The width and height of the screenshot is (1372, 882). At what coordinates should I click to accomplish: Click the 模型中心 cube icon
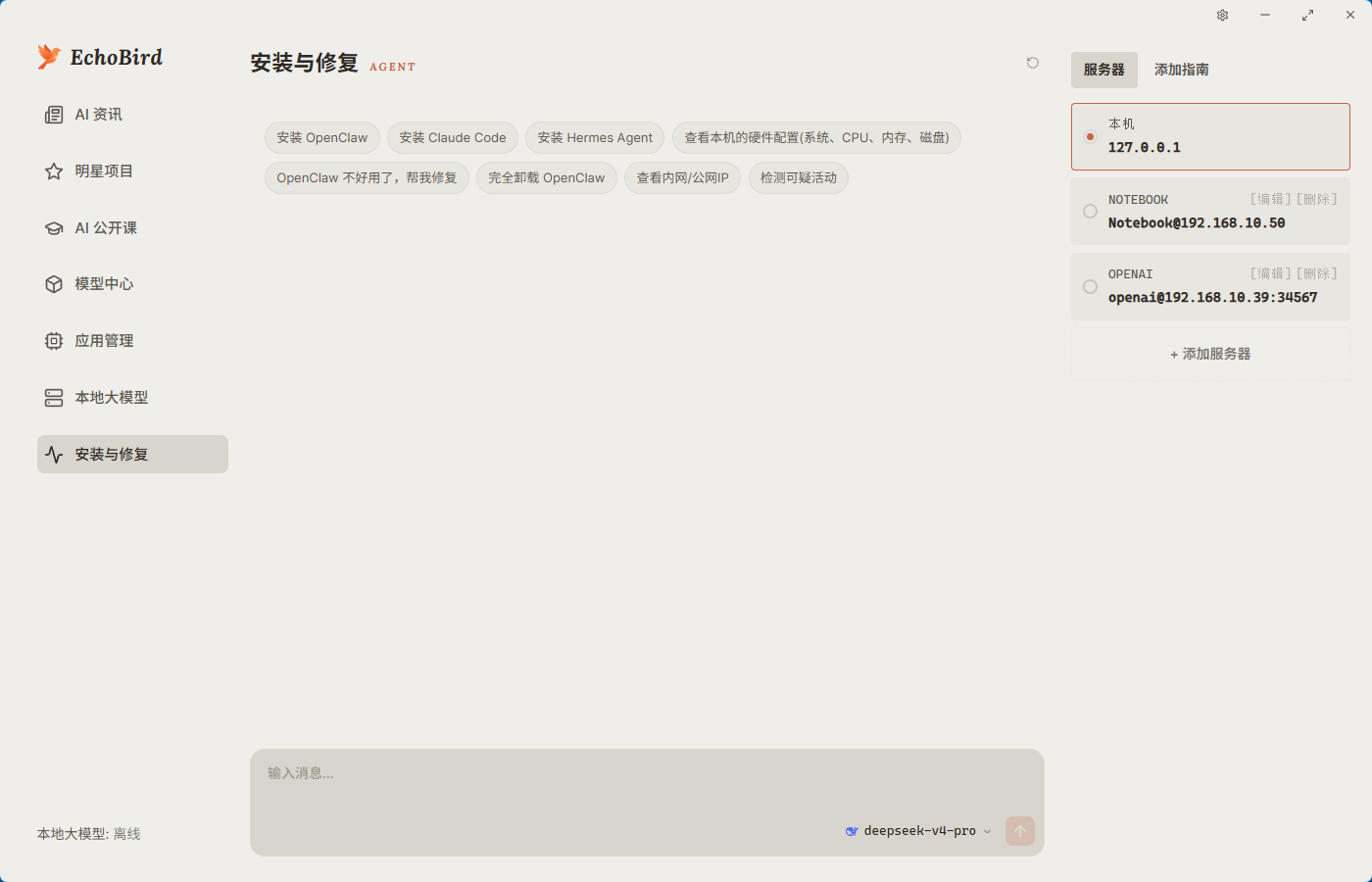click(54, 284)
